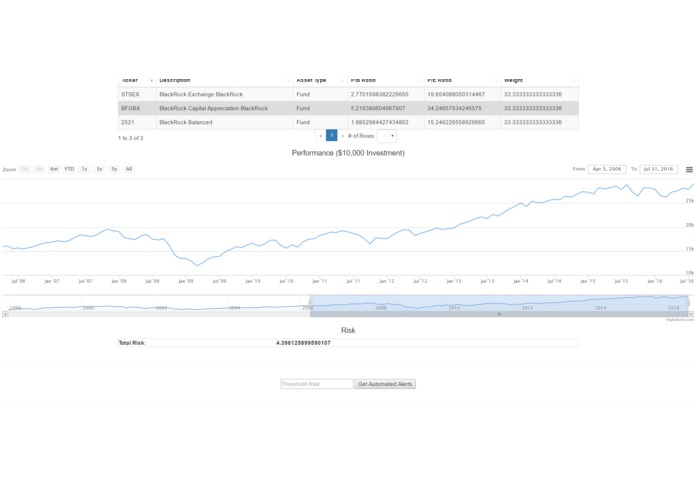695x494 pixels.
Task: Click BlackRock Exchange BlackRock description
Action: [201, 94]
